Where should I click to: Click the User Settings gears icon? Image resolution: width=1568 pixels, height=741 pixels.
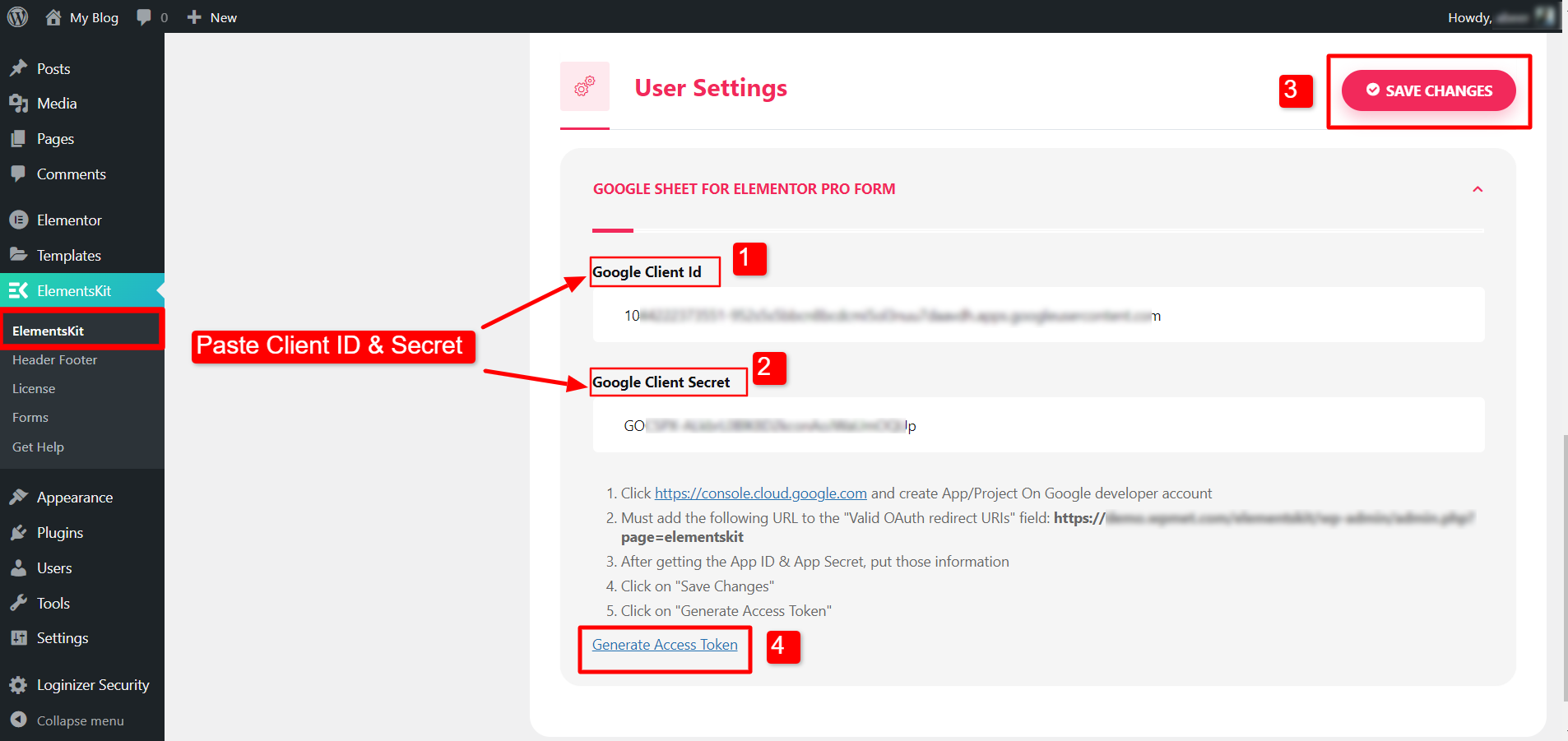tap(585, 86)
